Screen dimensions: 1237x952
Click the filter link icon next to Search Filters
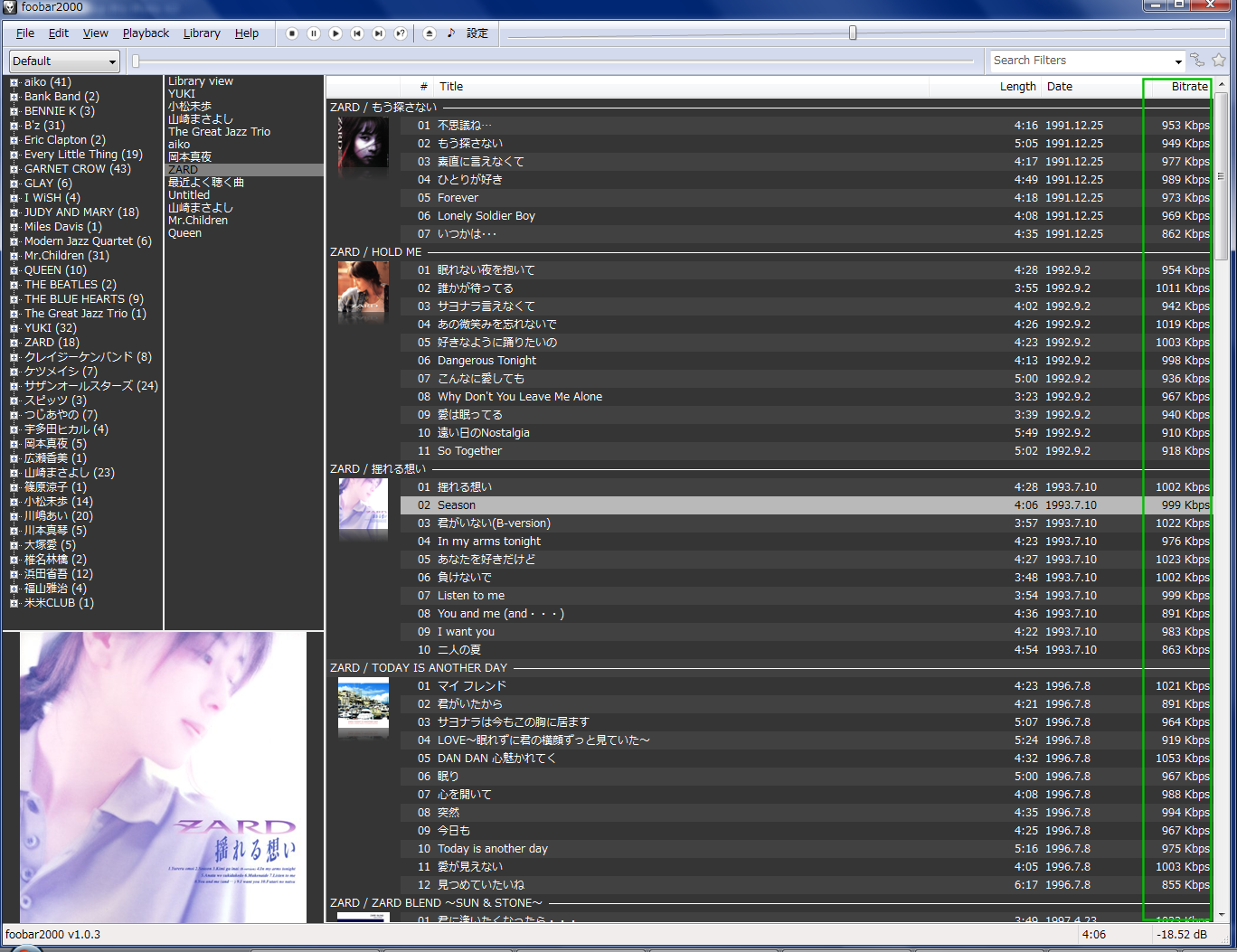[1197, 61]
